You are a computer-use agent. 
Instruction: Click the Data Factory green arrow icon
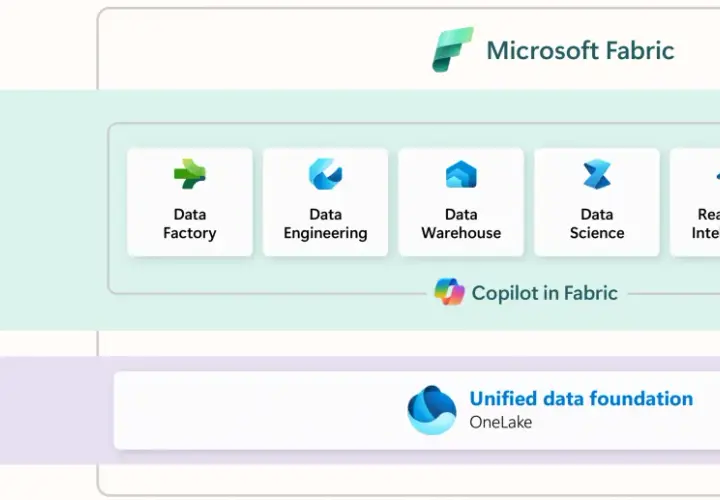coord(190,174)
